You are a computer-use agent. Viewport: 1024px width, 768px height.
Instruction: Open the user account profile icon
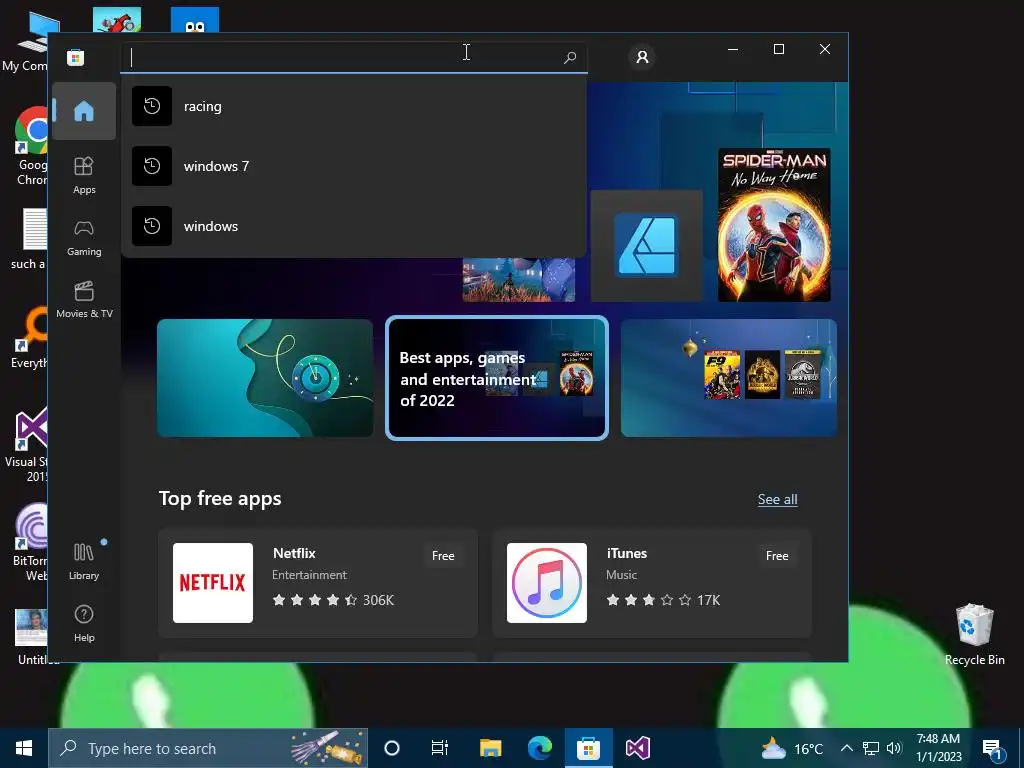click(642, 57)
